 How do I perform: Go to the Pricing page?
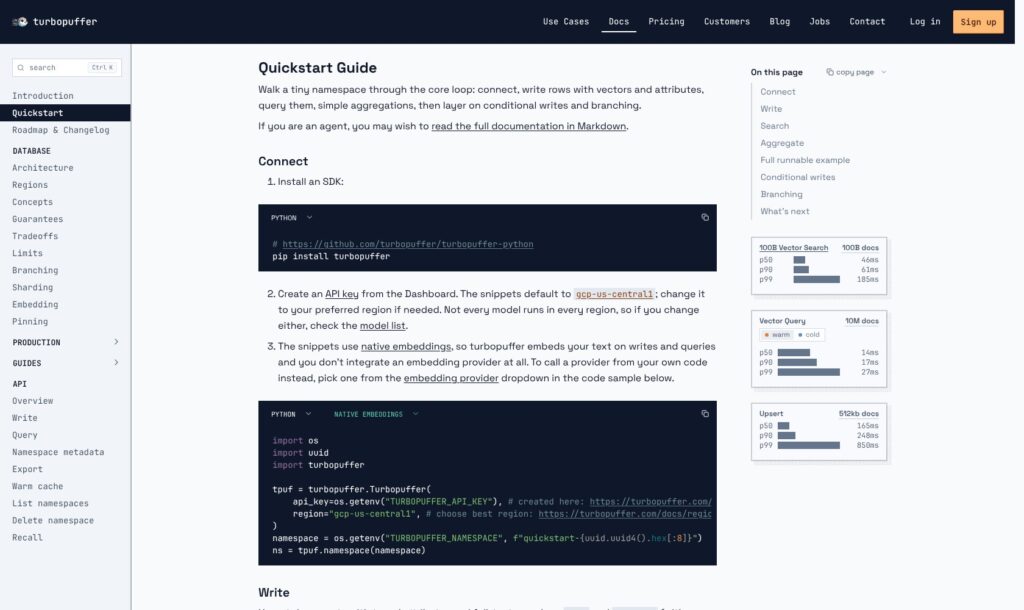coord(666,22)
